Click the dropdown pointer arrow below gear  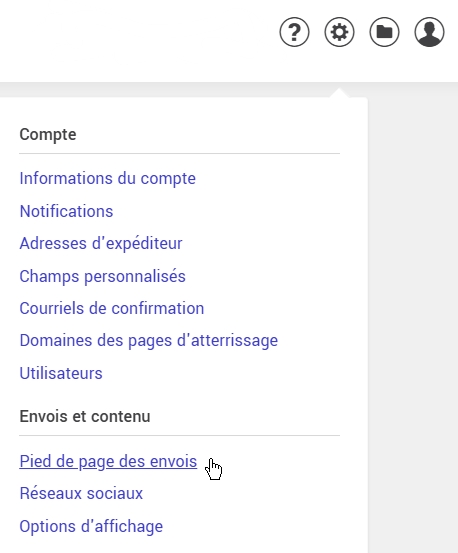point(339,93)
